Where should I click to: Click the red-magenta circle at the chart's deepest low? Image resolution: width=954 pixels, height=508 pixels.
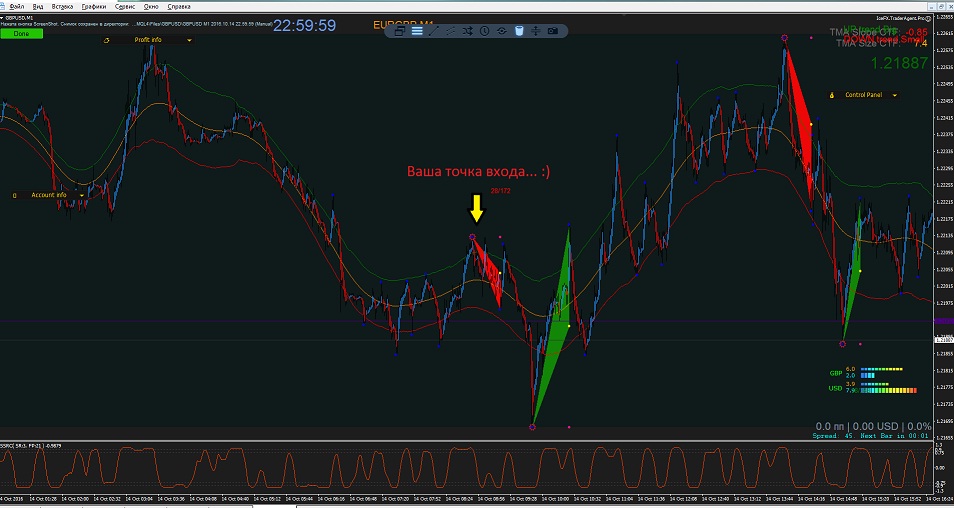(532, 427)
